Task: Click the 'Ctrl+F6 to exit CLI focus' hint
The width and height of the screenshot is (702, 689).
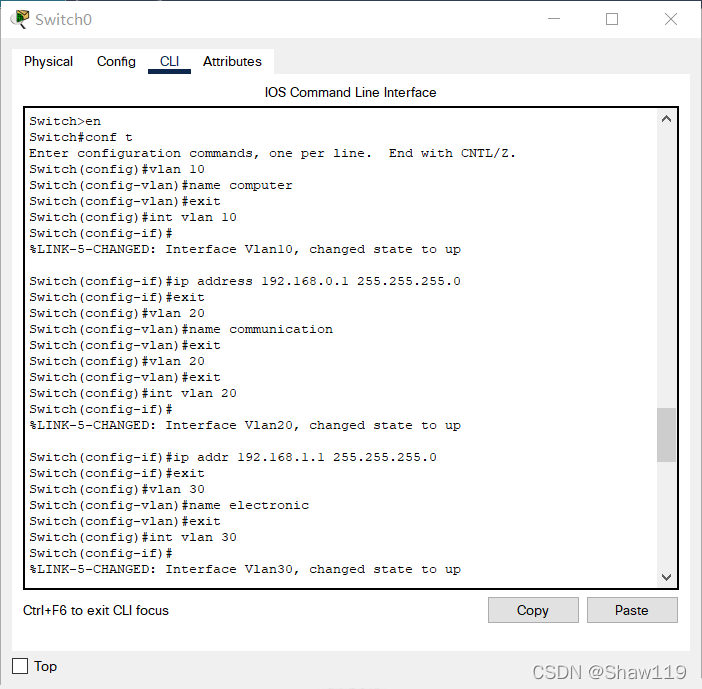Action: pos(96,610)
